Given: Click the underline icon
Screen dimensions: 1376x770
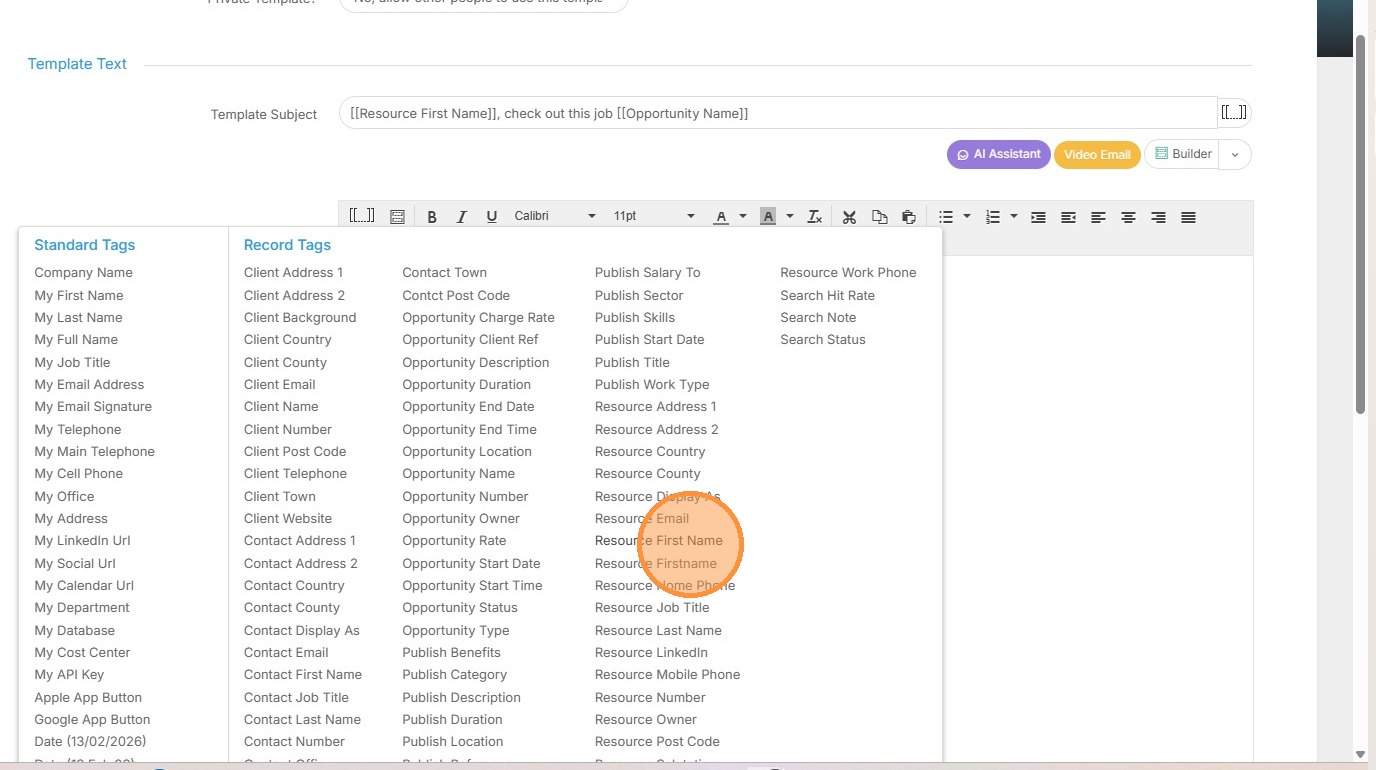Looking at the screenshot, I should coord(491,217).
